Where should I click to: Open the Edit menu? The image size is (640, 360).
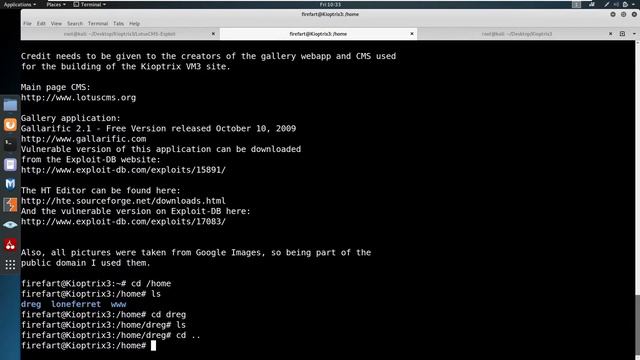pyautogui.click(x=41, y=24)
